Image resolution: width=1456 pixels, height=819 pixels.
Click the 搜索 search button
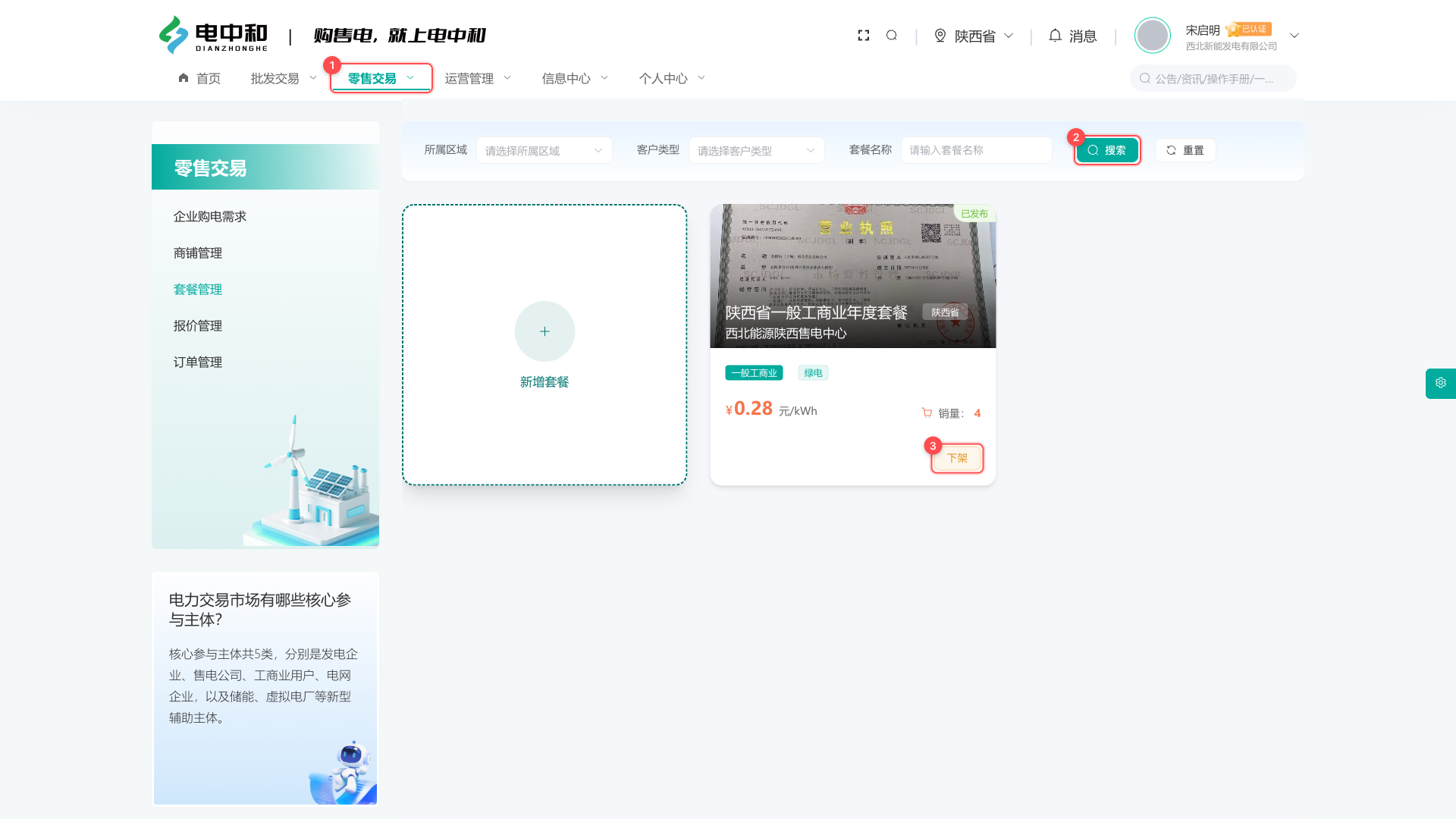click(1107, 150)
